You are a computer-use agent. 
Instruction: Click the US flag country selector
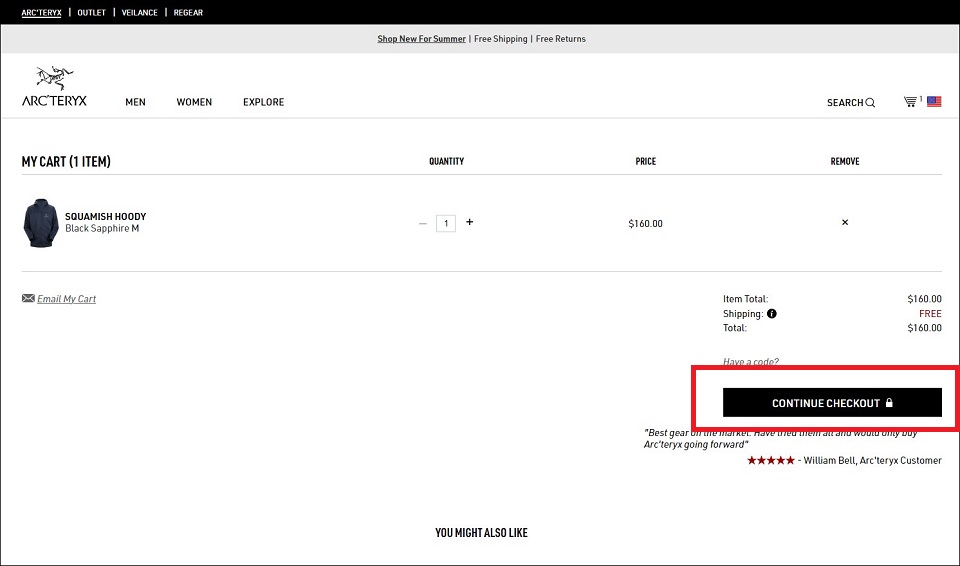[x=934, y=102]
